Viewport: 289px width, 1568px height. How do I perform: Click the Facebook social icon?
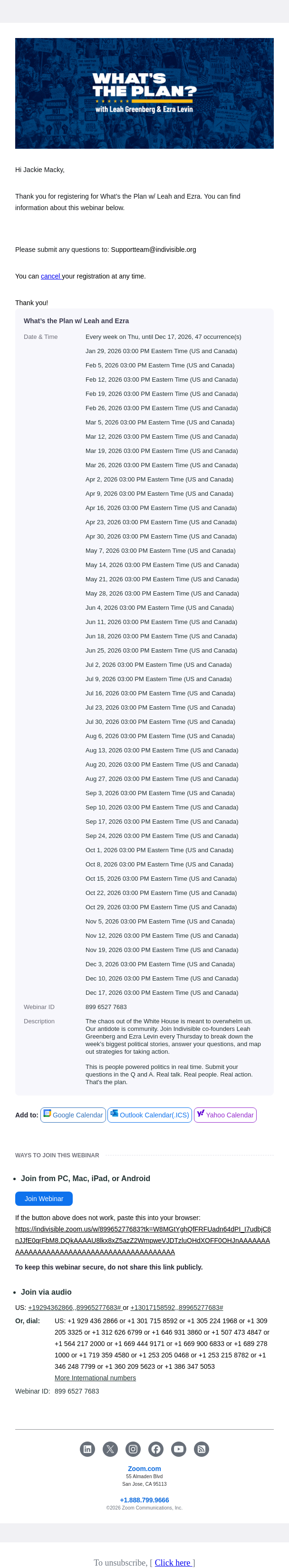tap(156, 1449)
